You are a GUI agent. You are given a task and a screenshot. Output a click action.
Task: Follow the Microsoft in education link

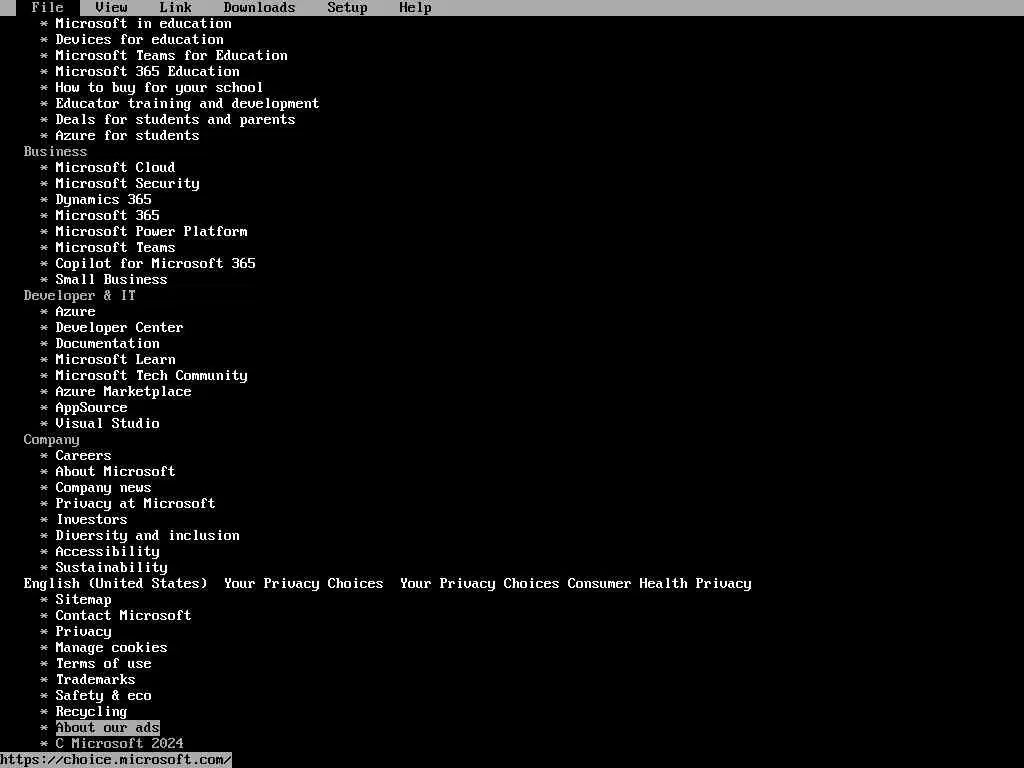144,24
